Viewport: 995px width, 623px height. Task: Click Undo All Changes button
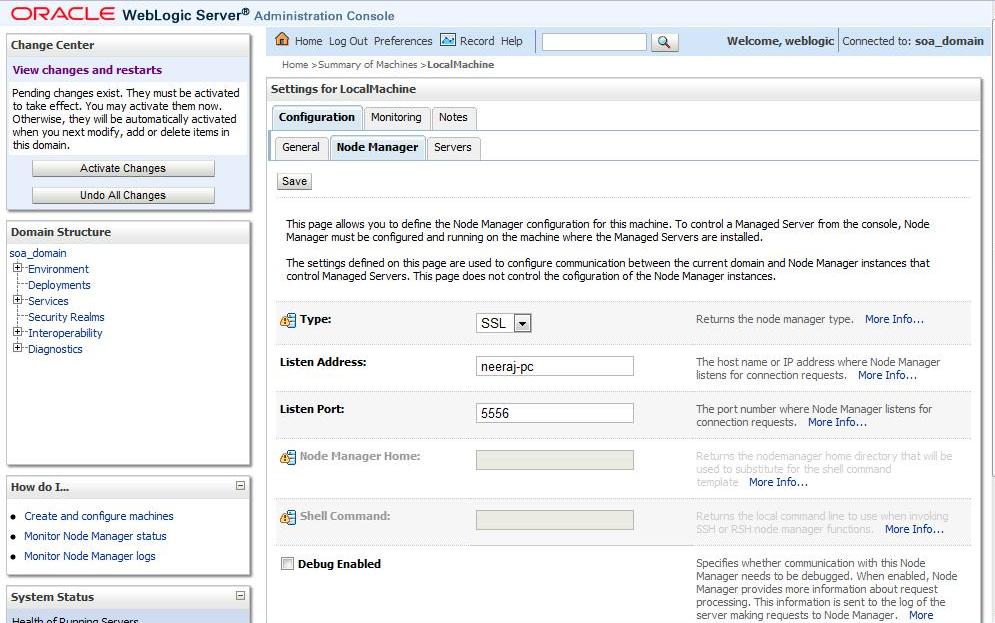123,195
